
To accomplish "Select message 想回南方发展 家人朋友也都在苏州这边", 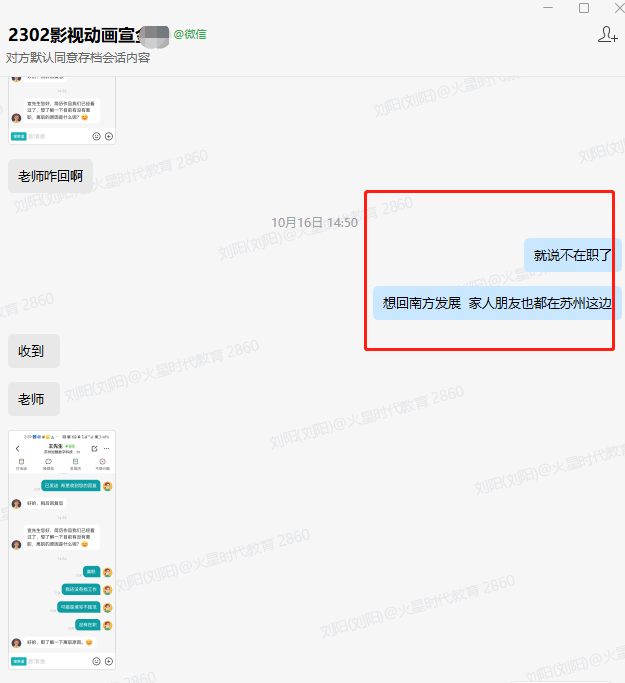I will pyautogui.click(x=497, y=303).
